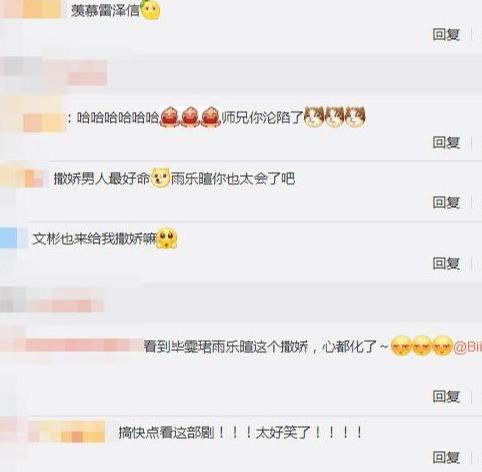Reply to the 太好笑了 comment
The width and height of the screenshot is (482, 472).
[x=446, y=457]
